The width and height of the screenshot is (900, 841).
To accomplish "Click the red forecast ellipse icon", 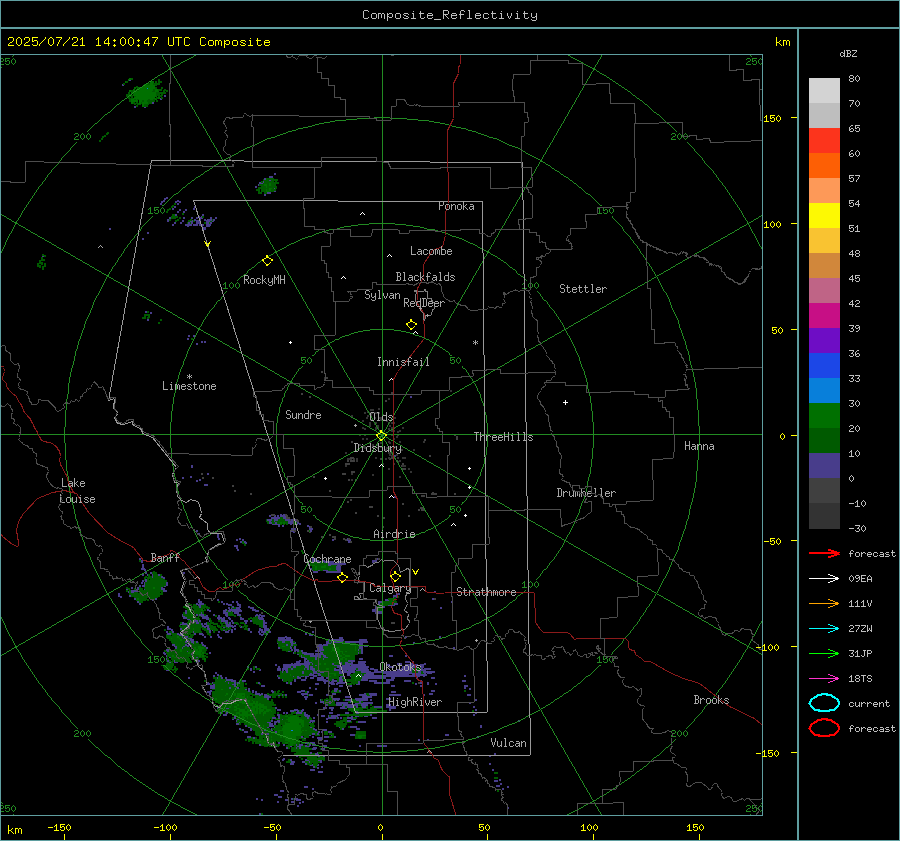I will [x=824, y=728].
